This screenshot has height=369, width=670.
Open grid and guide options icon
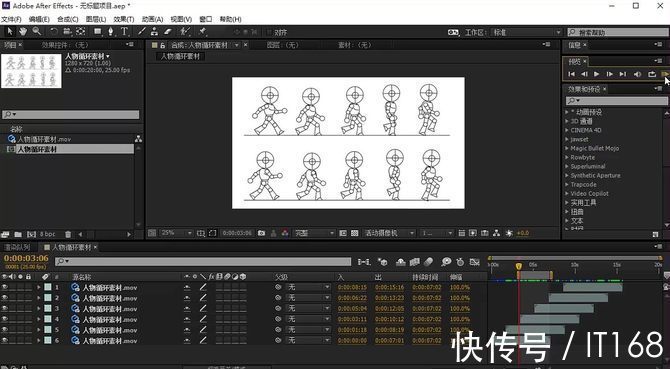coord(201,233)
